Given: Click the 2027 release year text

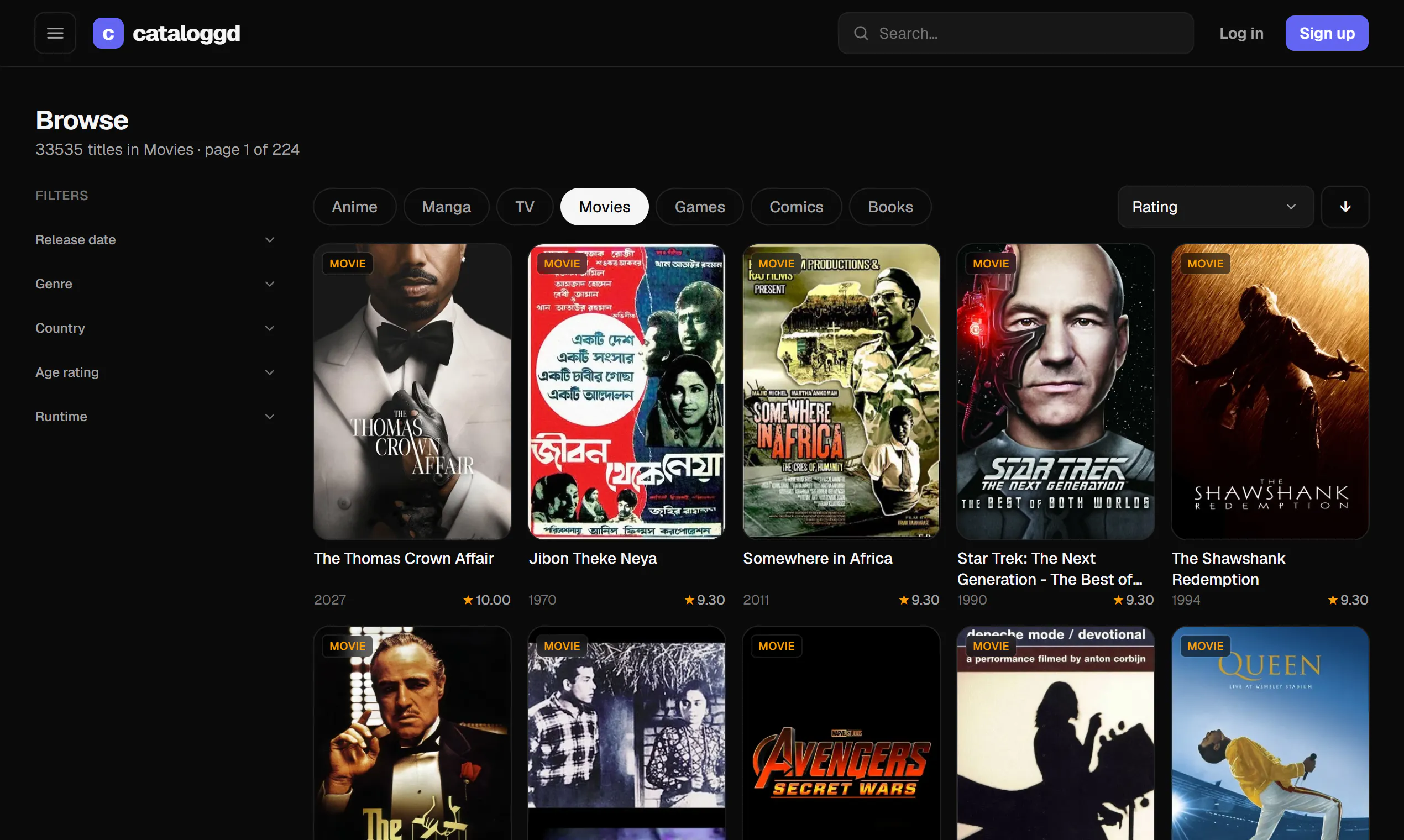Looking at the screenshot, I should (x=330, y=600).
